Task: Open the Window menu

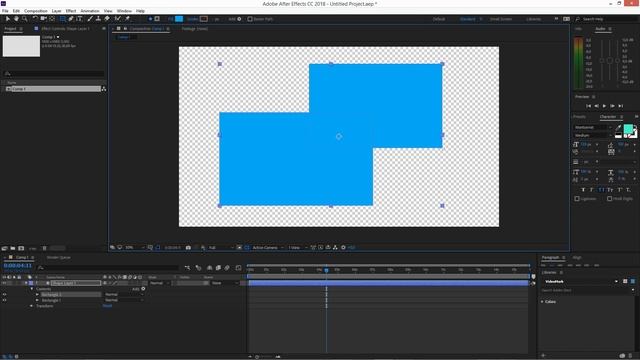Action: point(124,11)
